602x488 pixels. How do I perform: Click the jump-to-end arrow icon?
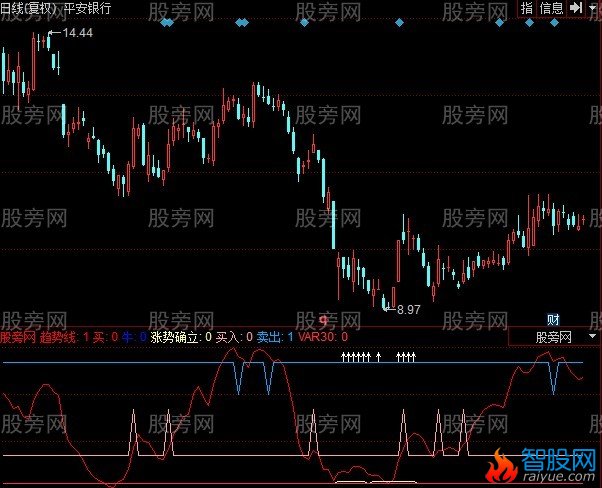point(576,8)
